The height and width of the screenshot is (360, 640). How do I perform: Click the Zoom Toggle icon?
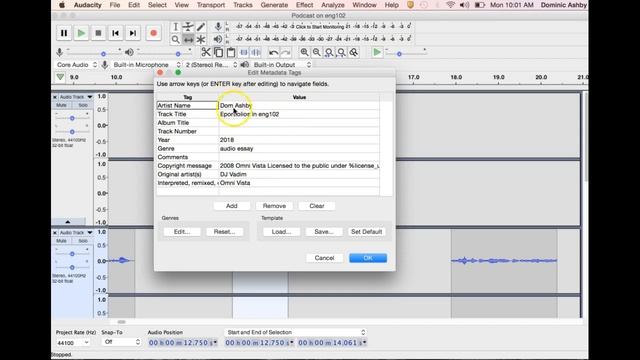[353, 52]
